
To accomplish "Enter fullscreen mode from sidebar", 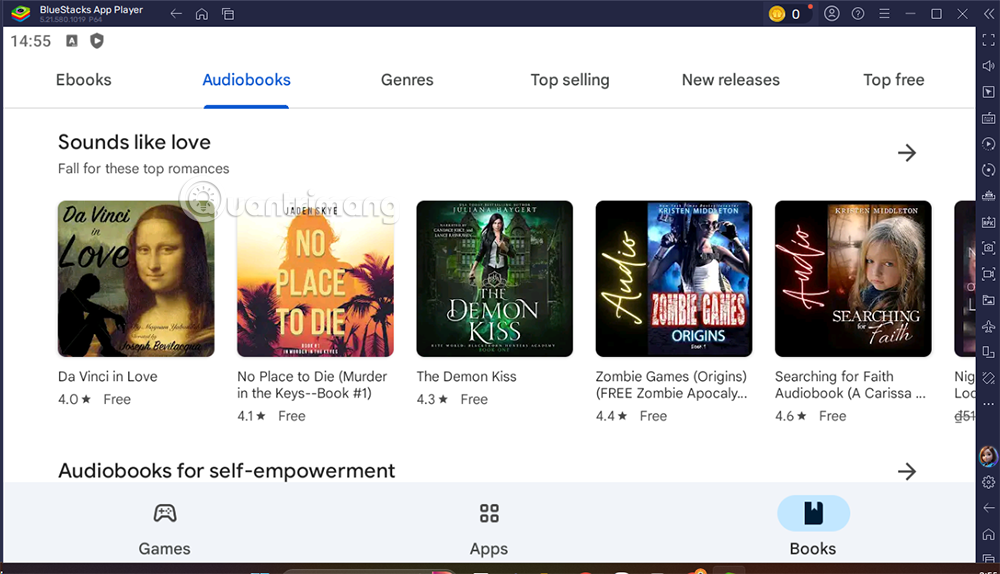I will (x=989, y=40).
